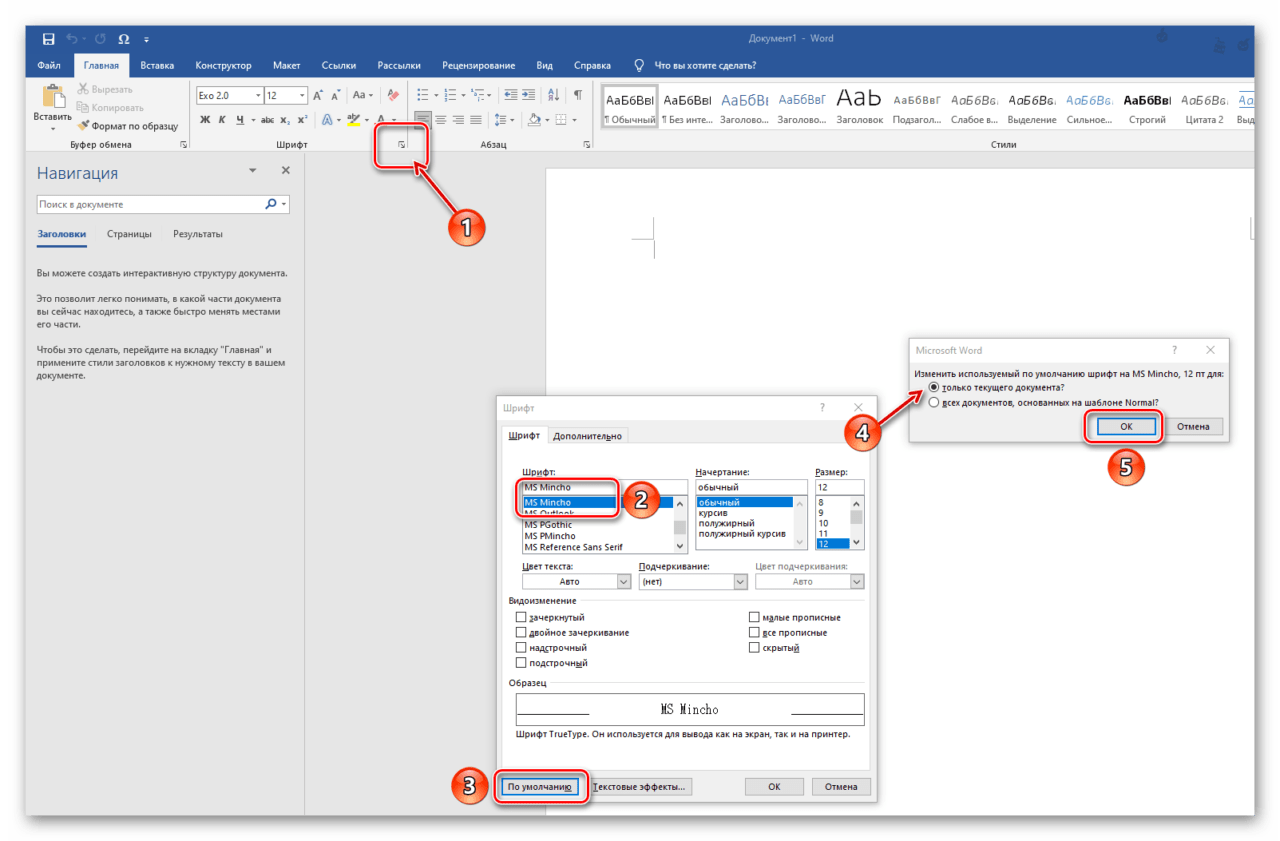
Task: Open the Абзац group dialog launcher
Action: [586, 146]
